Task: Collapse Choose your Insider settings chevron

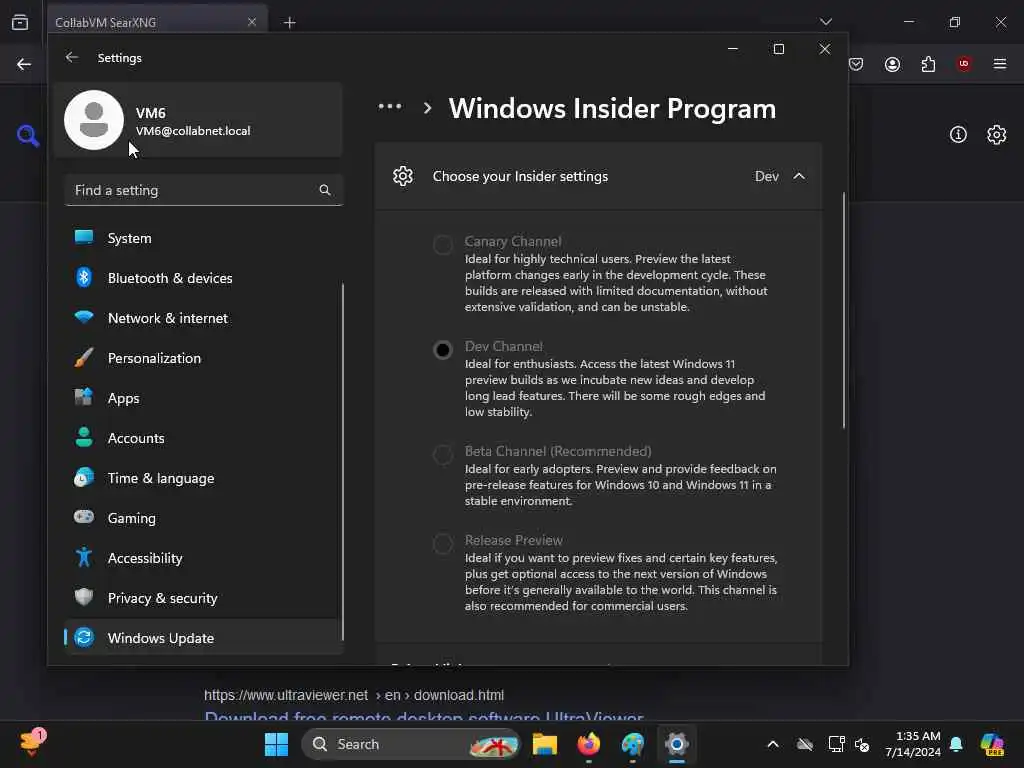Action: point(799,176)
